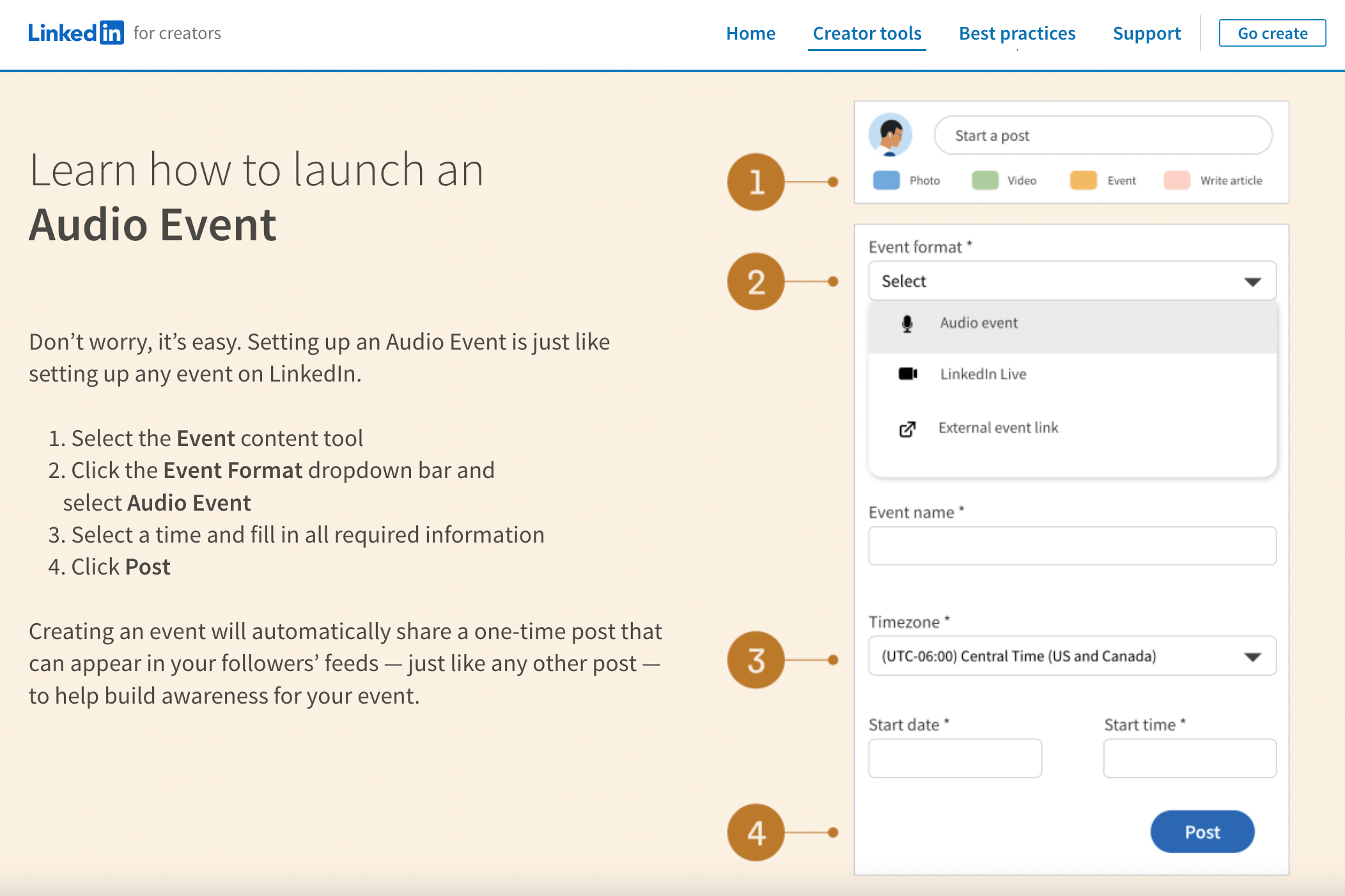Open the Support nav link
The width and height of the screenshot is (1345, 896).
click(1147, 33)
